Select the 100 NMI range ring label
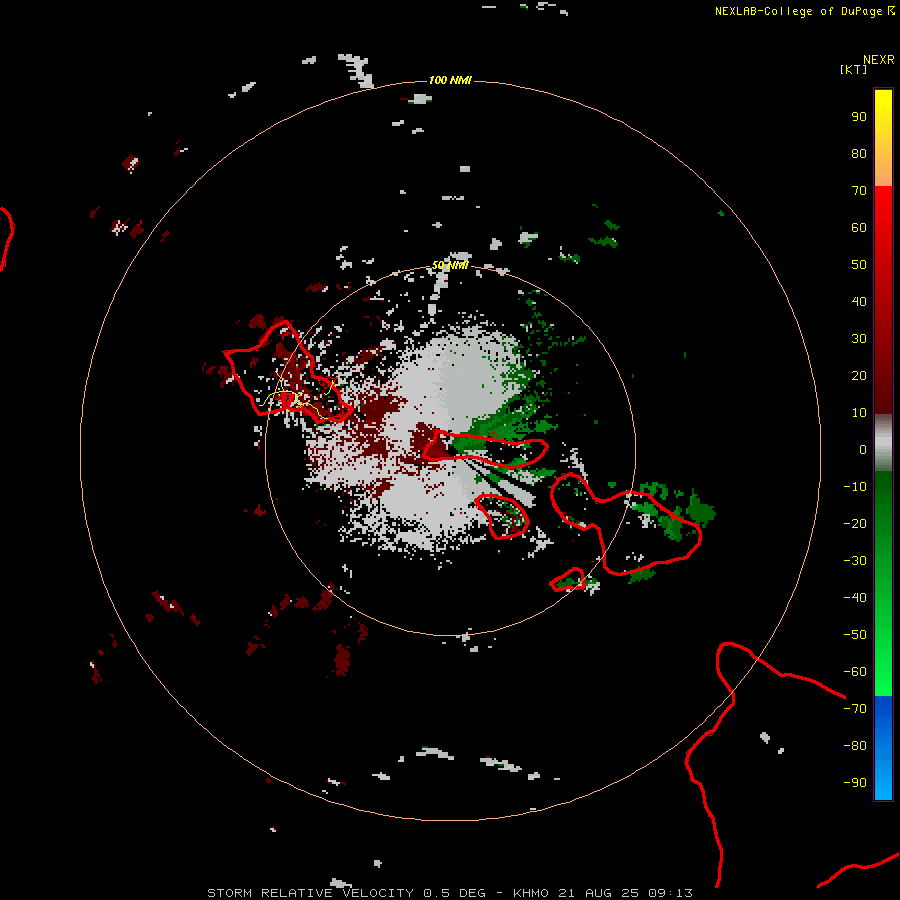 coord(451,80)
